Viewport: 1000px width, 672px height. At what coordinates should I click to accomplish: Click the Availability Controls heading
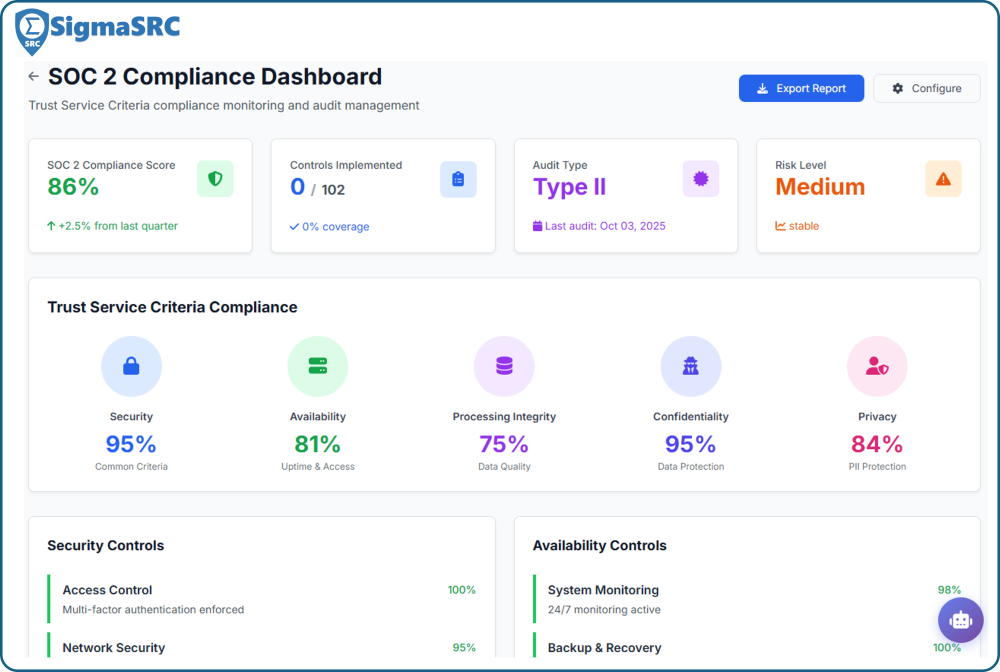pos(599,546)
